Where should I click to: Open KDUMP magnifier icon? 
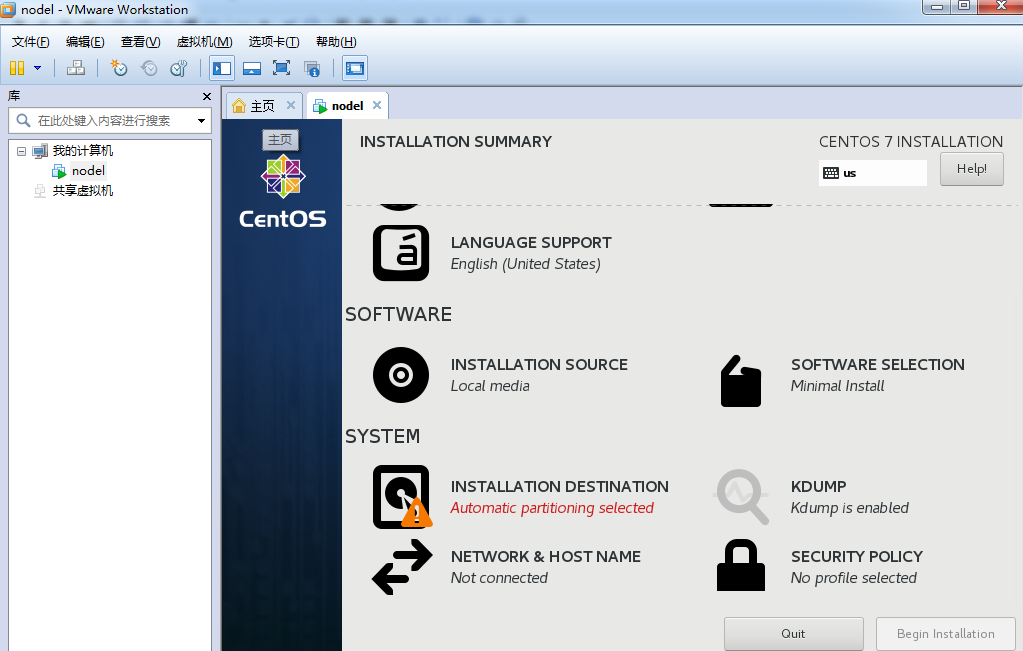tap(741, 496)
